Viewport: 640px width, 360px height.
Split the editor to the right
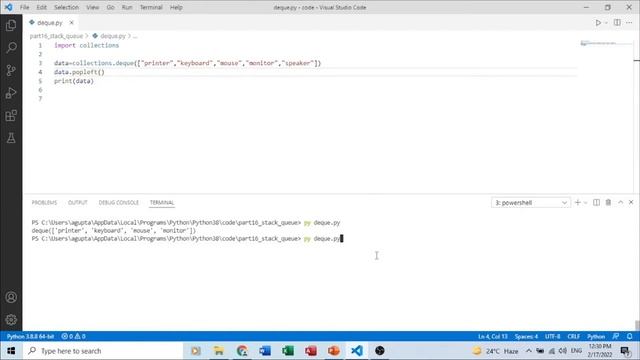617,23
